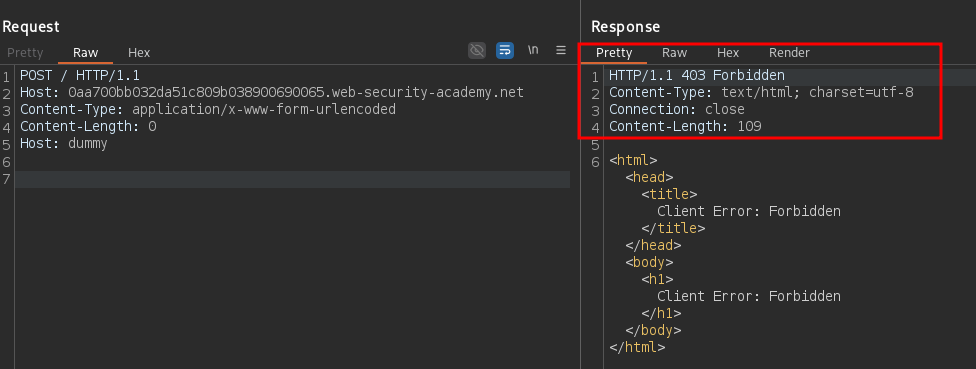Screen dimensions: 976x369
Task: Toggle hide non-printable characters eye icon
Action: [x=477, y=50]
